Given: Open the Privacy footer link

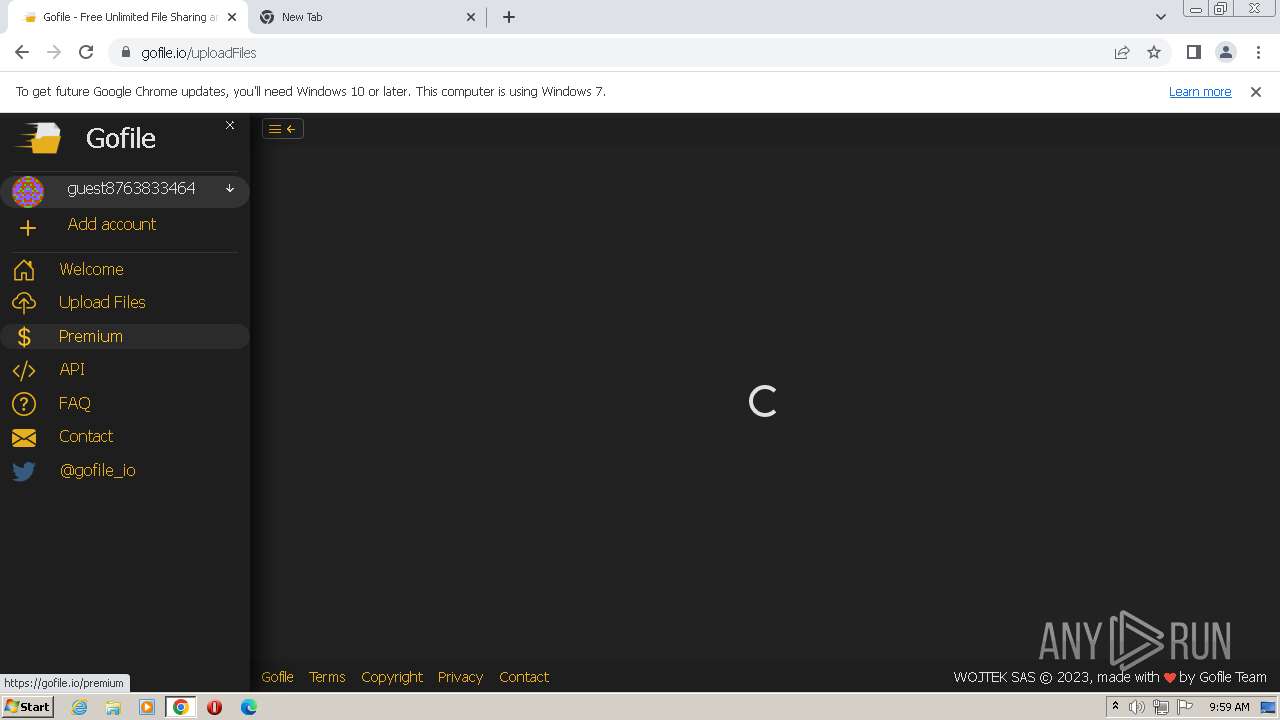Looking at the screenshot, I should pyautogui.click(x=460, y=677).
